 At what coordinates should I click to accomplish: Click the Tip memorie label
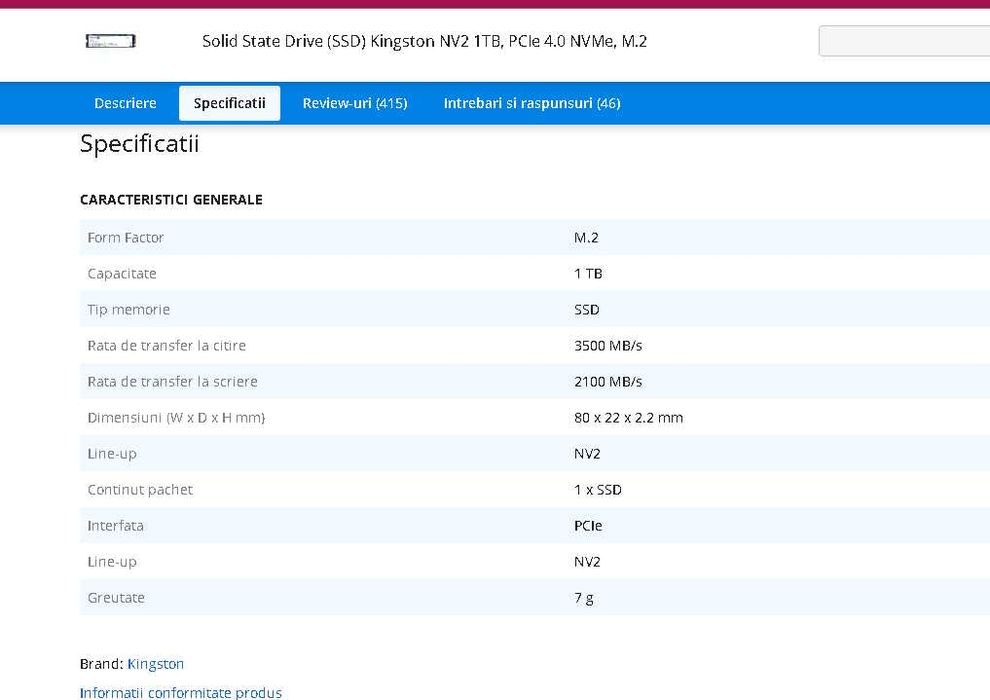coord(128,310)
